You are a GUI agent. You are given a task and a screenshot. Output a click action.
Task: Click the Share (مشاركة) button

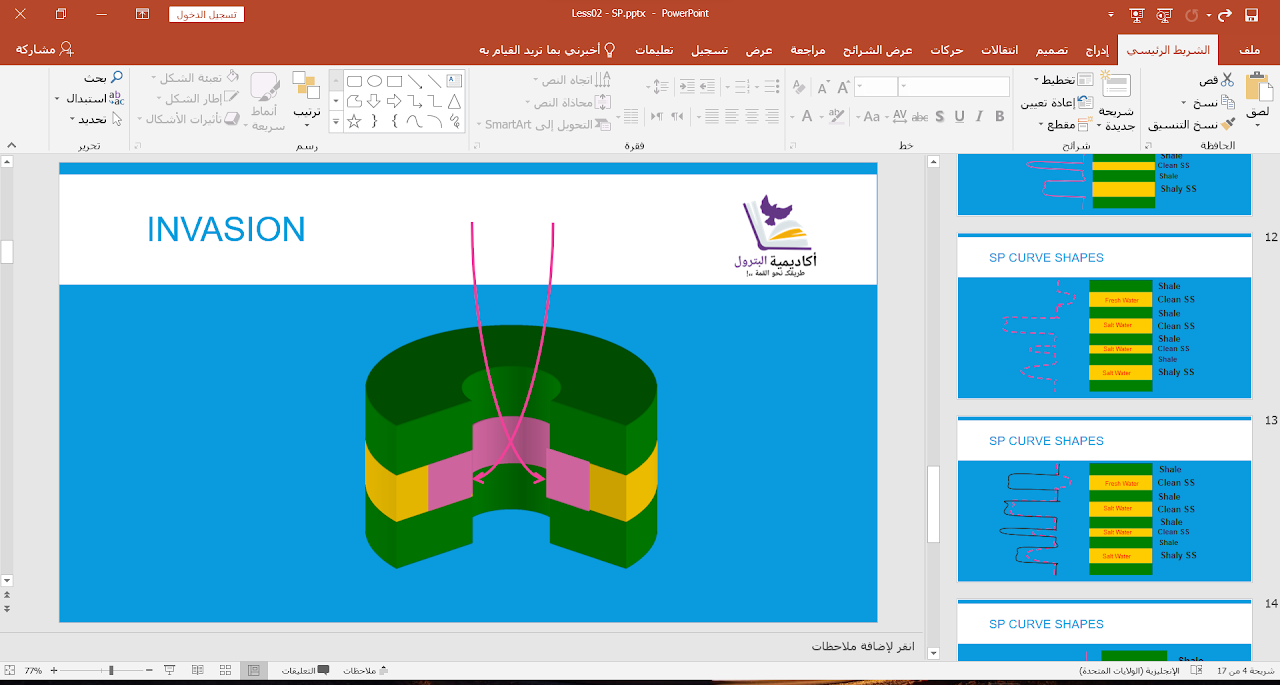[44, 49]
